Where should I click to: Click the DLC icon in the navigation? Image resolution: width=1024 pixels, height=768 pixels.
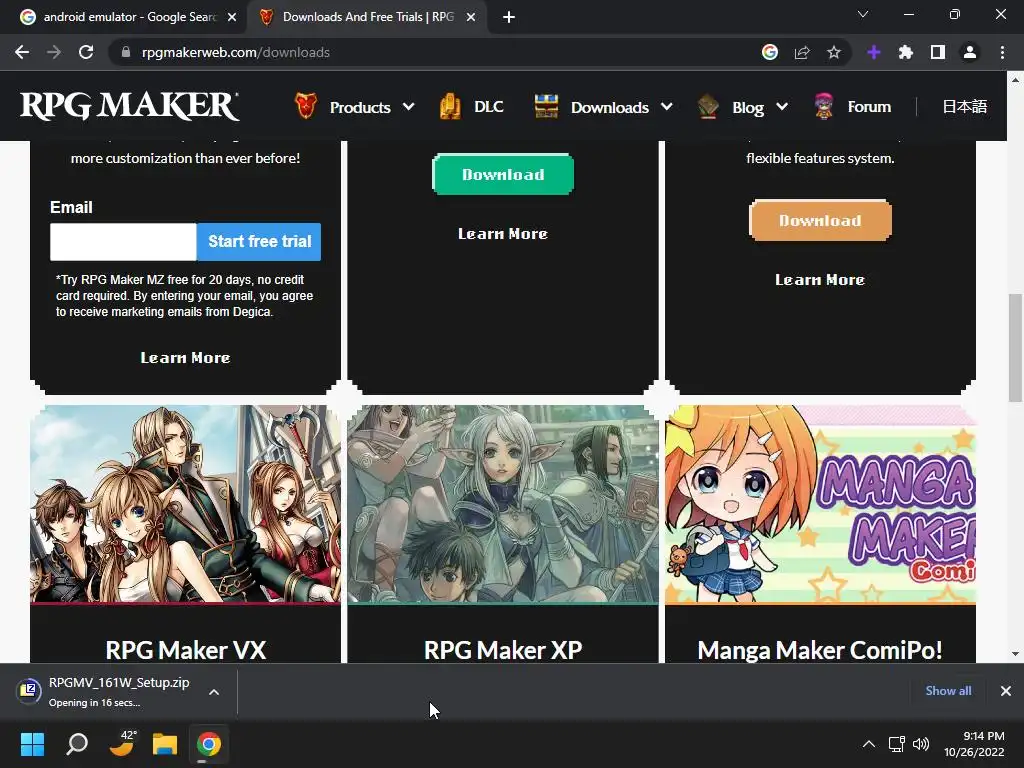coord(450,106)
